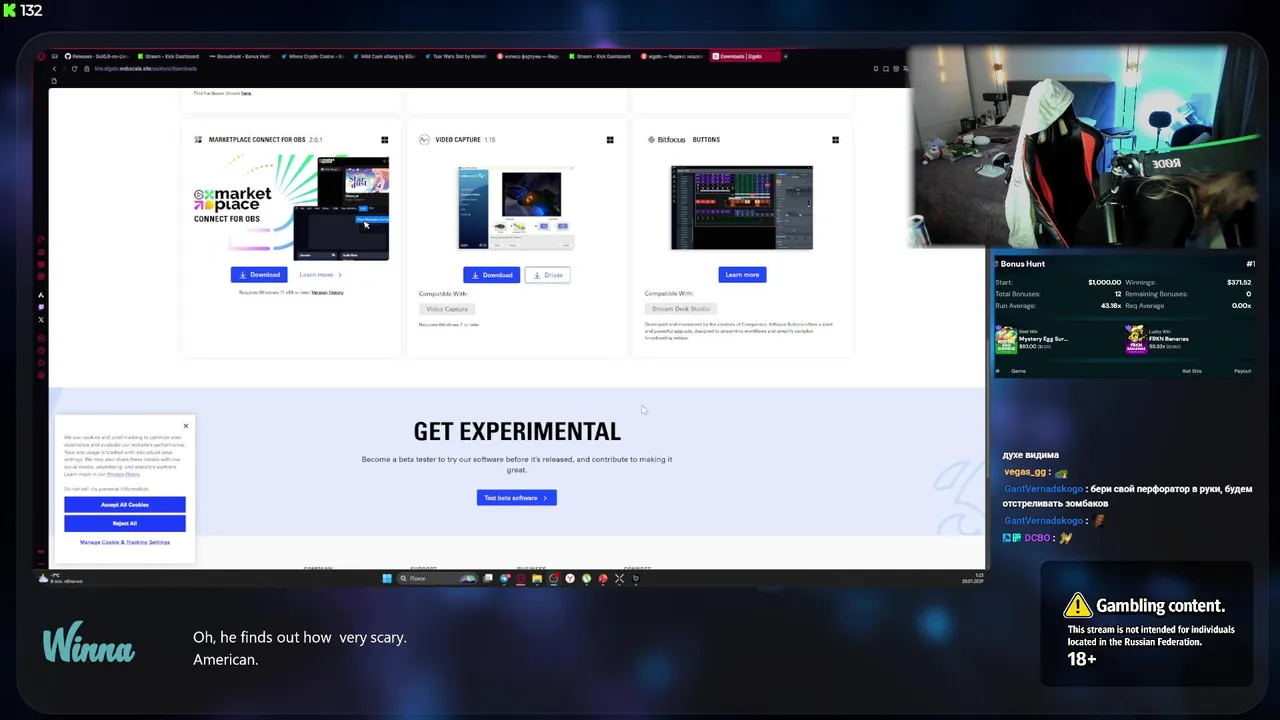Click the find hardware drivers 'here' link

coord(246,93)
